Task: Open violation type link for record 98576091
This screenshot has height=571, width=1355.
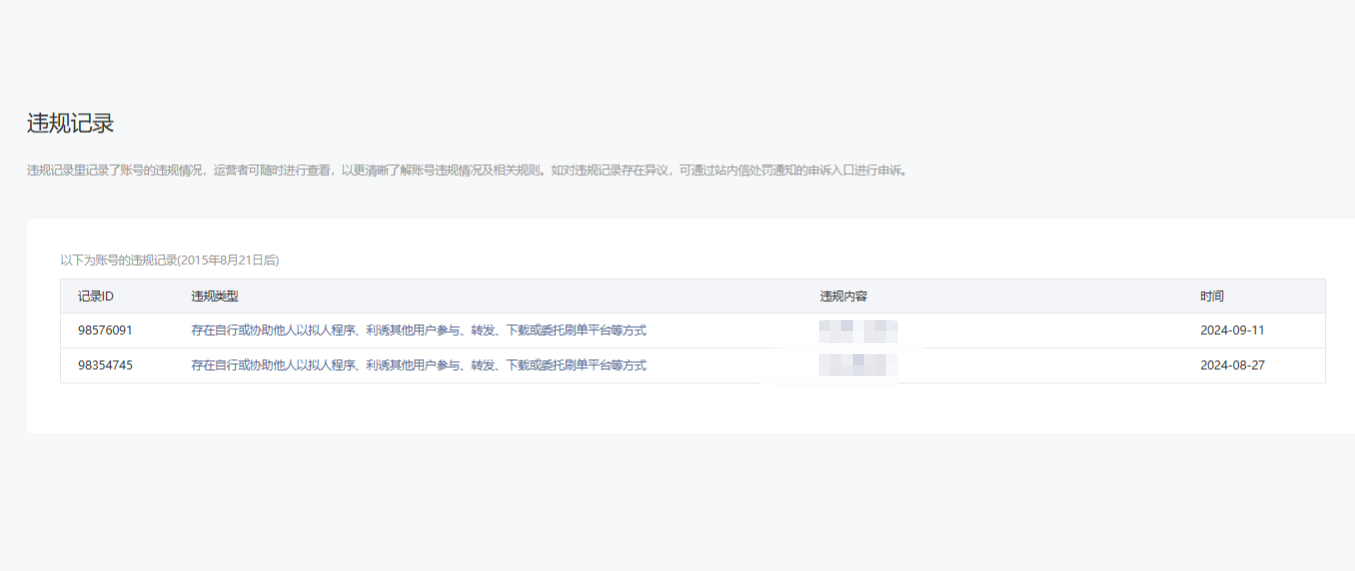Action: (x=418, y=330)
